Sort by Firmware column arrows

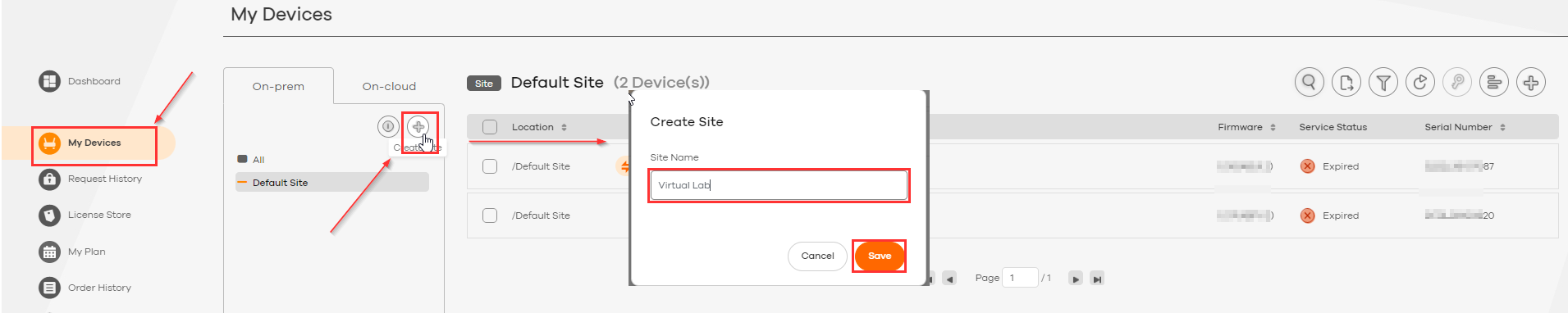[1273, 127]
